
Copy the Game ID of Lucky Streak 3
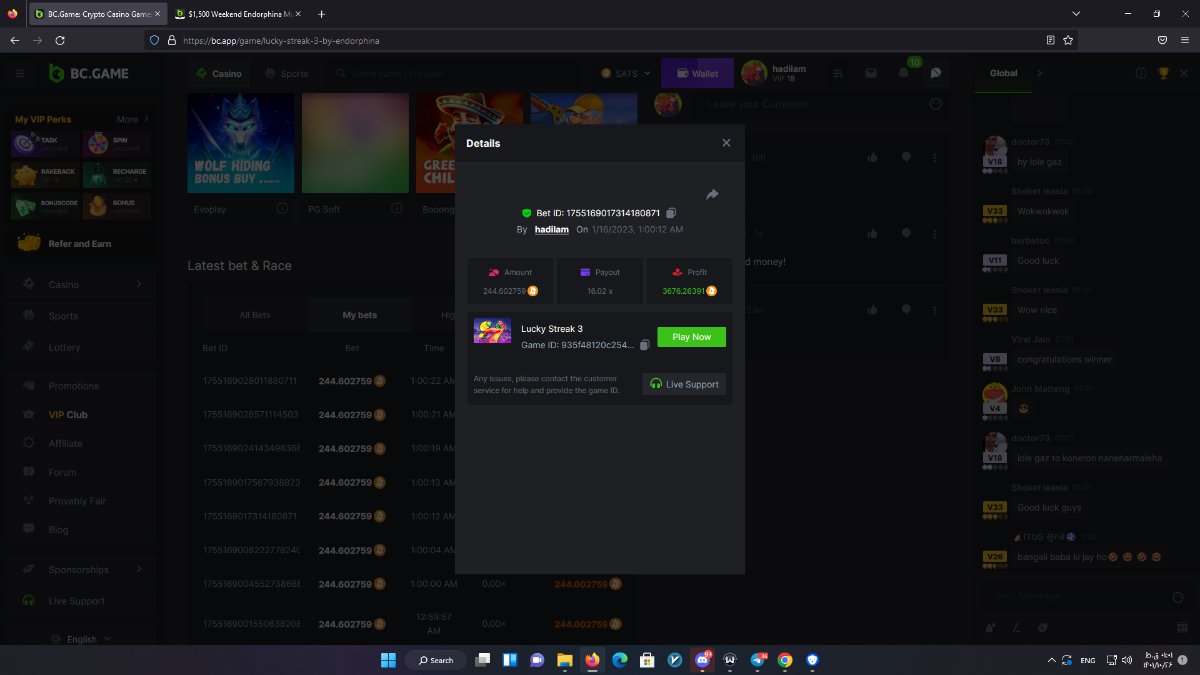pos(645,345)
